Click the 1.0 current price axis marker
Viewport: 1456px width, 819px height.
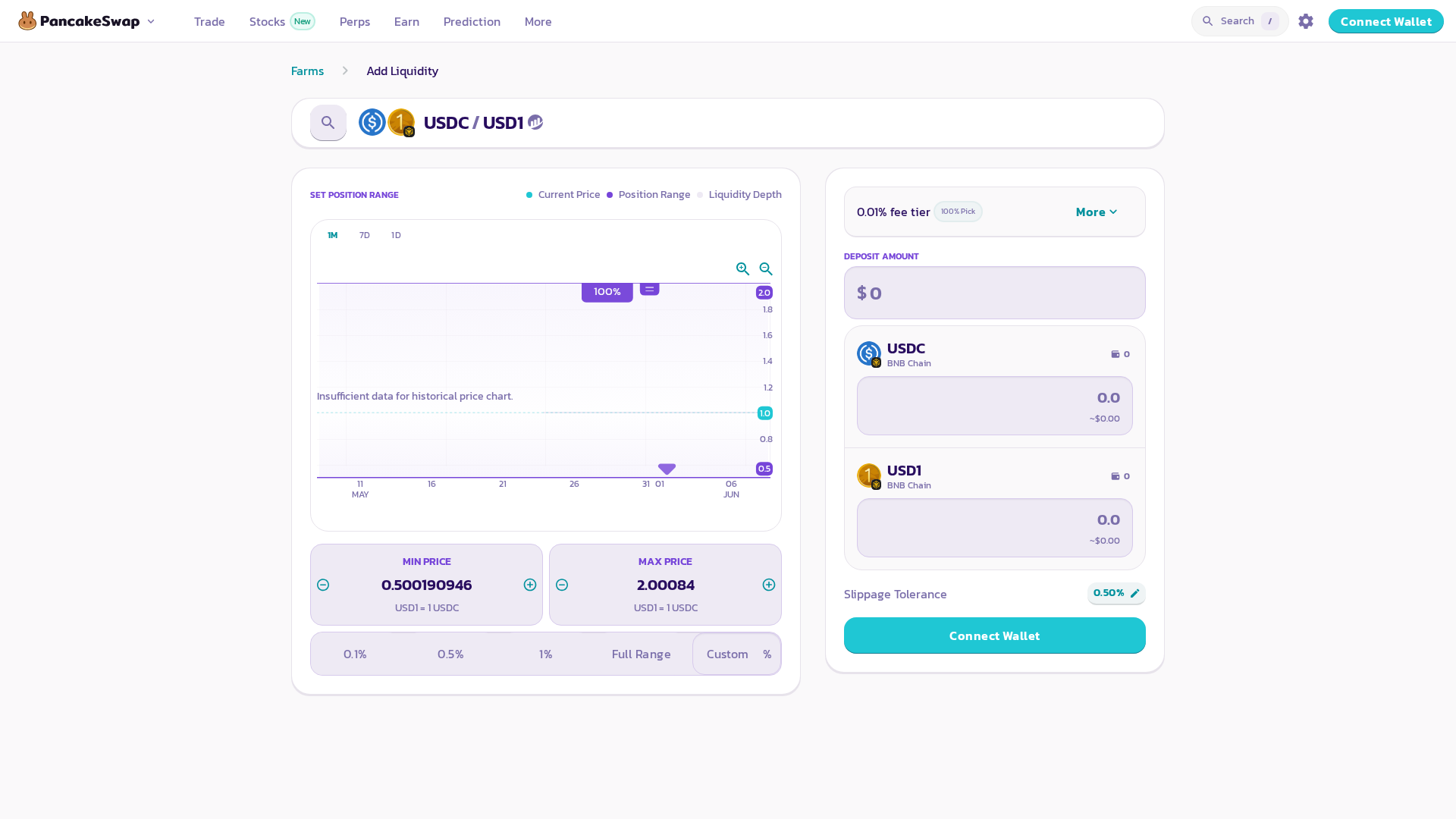pos(765,413)
